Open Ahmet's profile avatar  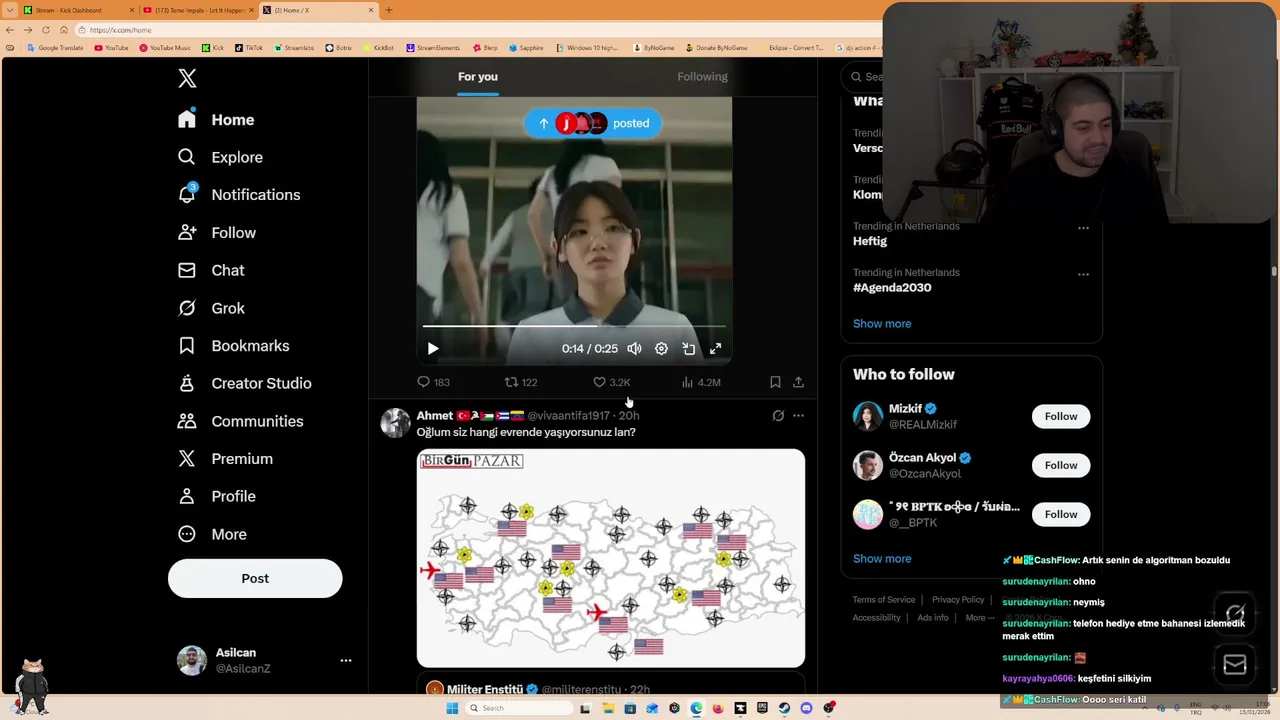click(395, 423)
